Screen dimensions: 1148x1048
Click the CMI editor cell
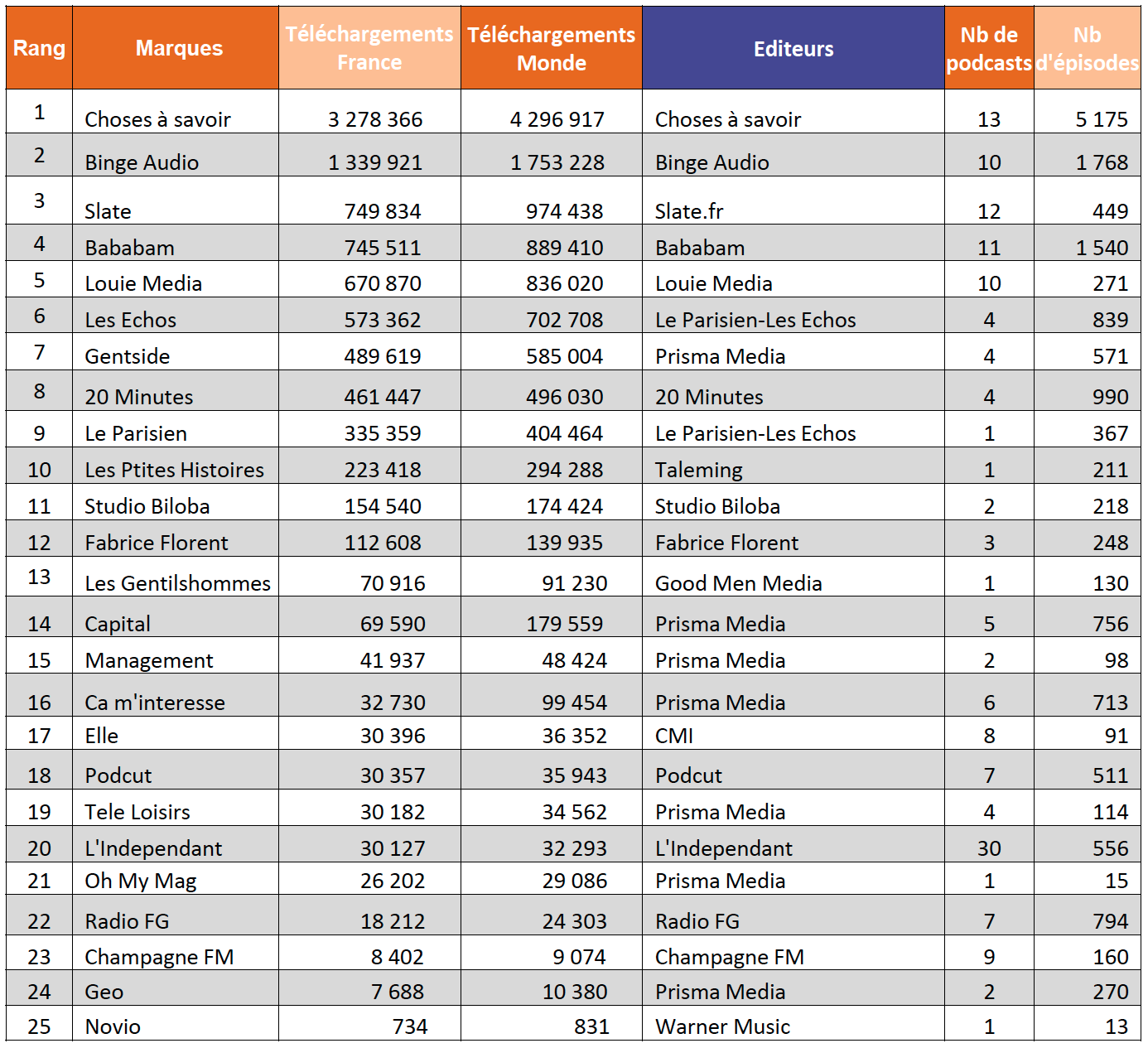tap(674, 736)
